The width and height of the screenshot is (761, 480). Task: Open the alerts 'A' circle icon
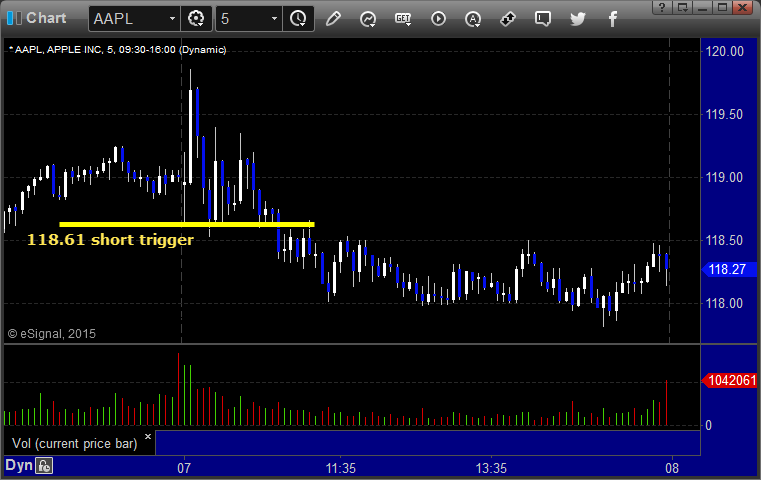click(473, 19)
